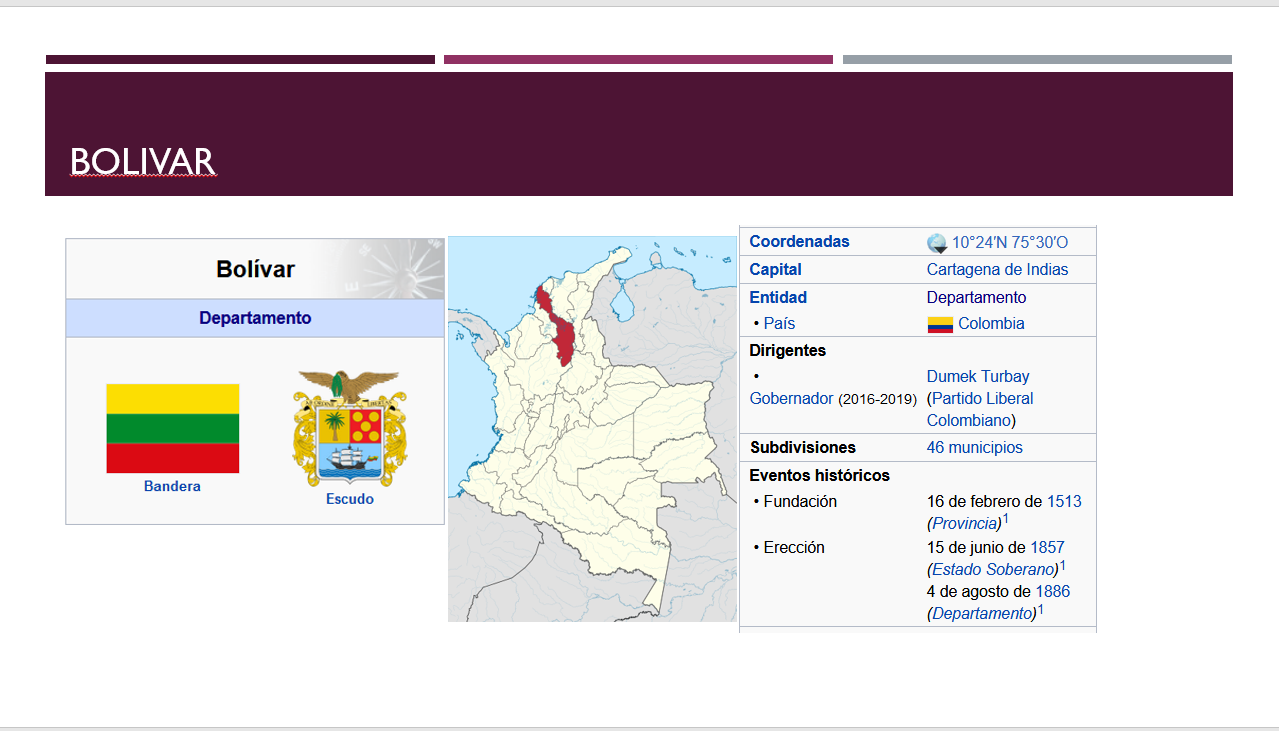Image resolution: width=1279 pixels, height=731 pixels.
Task: Click the green stripe of the flag
Action: (x=173, y=428)
